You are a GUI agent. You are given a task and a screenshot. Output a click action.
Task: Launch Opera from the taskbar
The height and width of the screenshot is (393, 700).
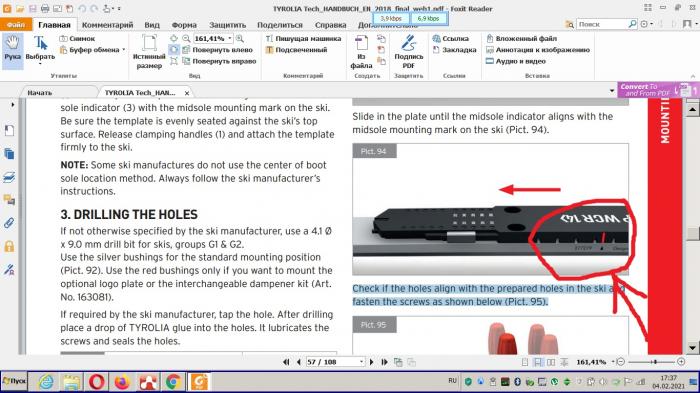pos(96,382)
